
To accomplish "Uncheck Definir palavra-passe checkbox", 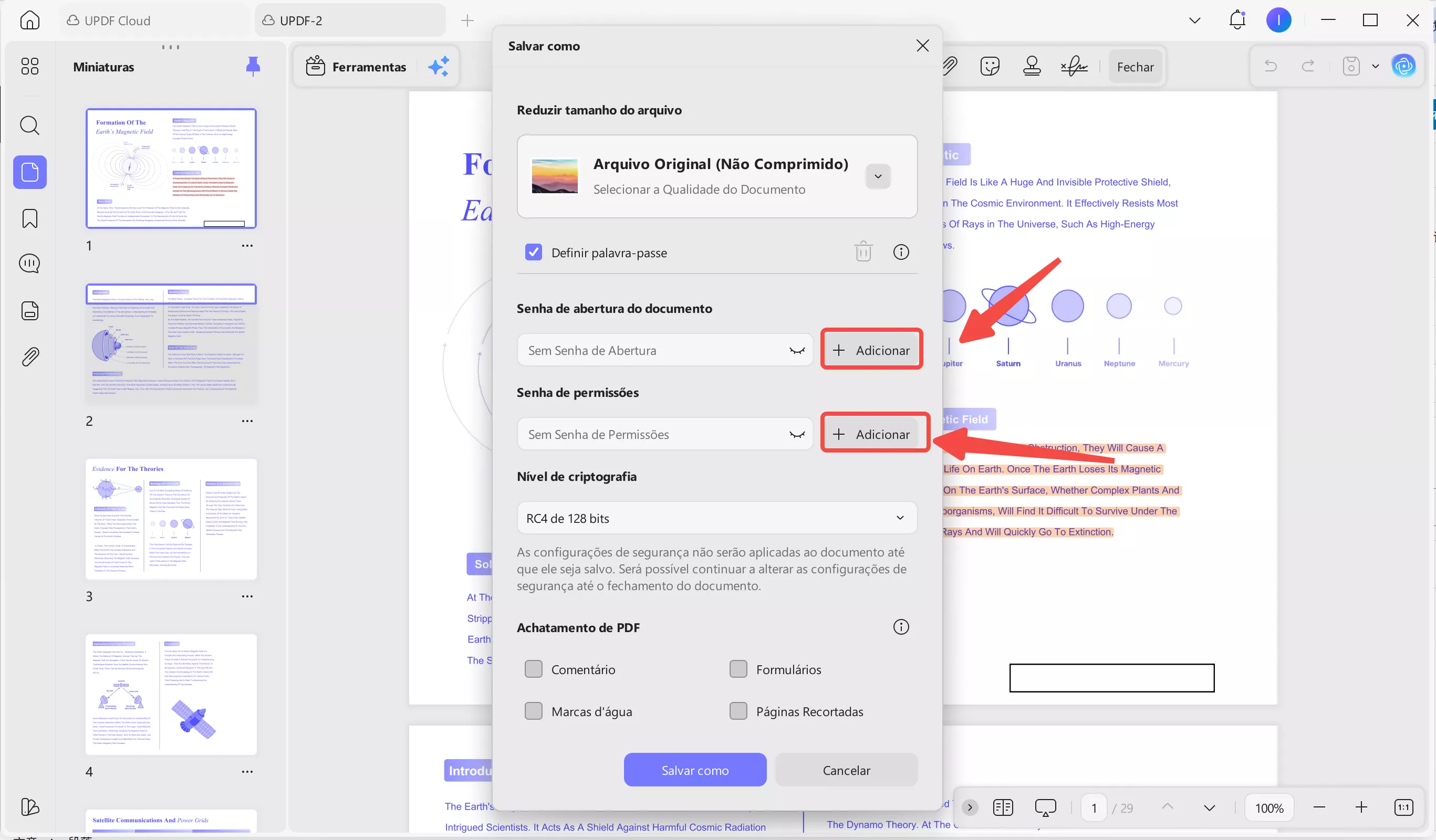I will coord(533,253).
